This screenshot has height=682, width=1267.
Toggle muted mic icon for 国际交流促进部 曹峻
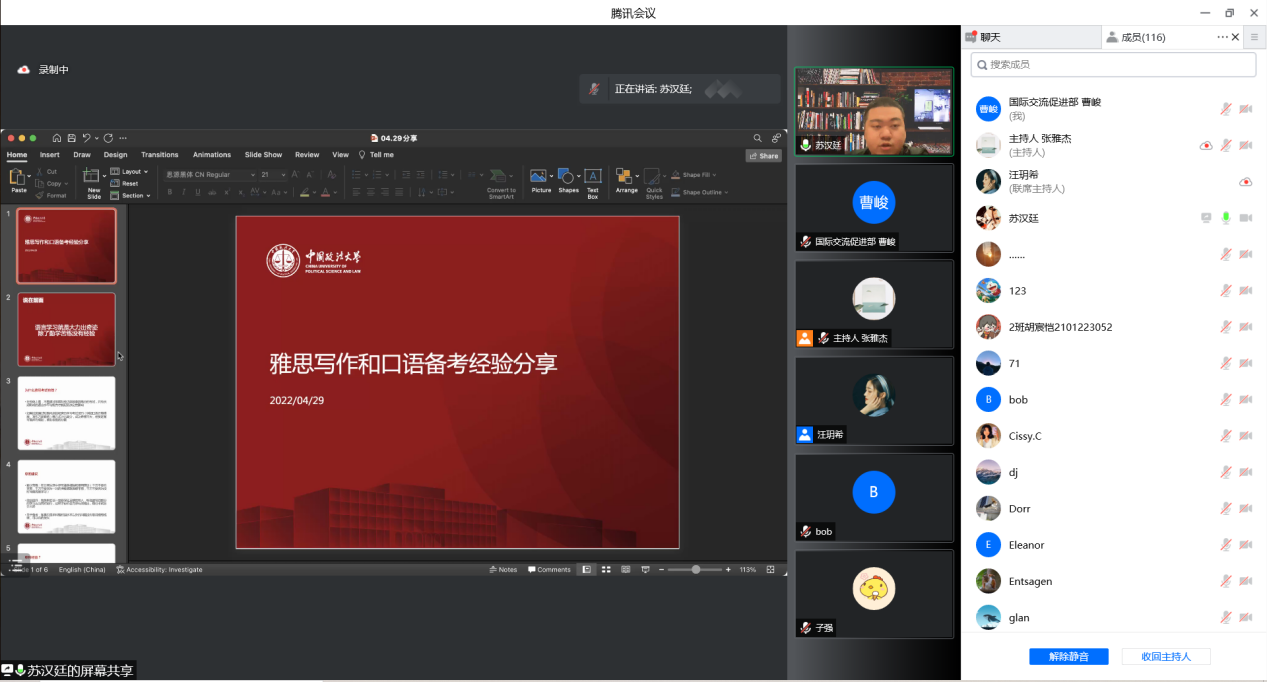(x=1226, y=109)
